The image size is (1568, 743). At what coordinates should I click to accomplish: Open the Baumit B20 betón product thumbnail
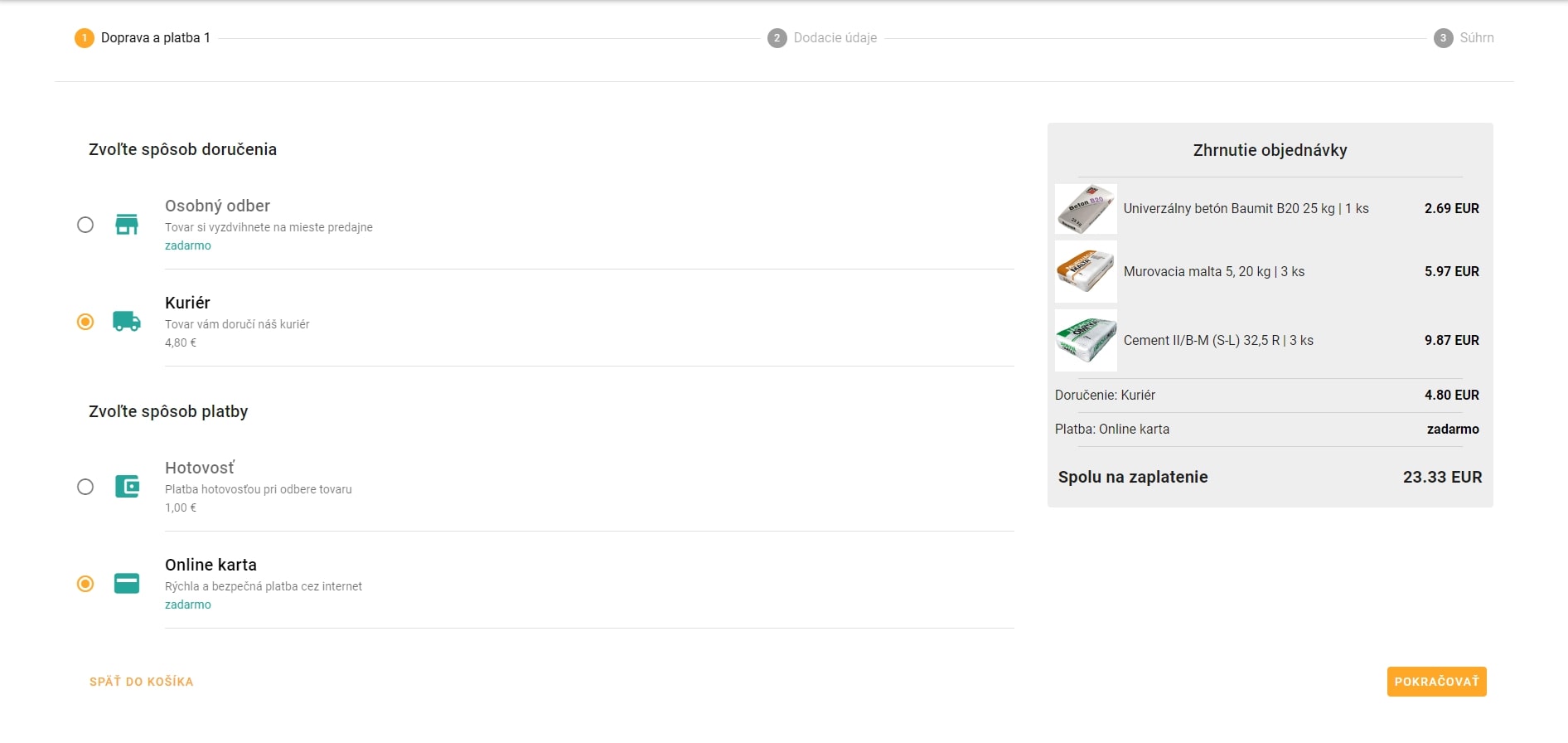[x=1086, y=209]
